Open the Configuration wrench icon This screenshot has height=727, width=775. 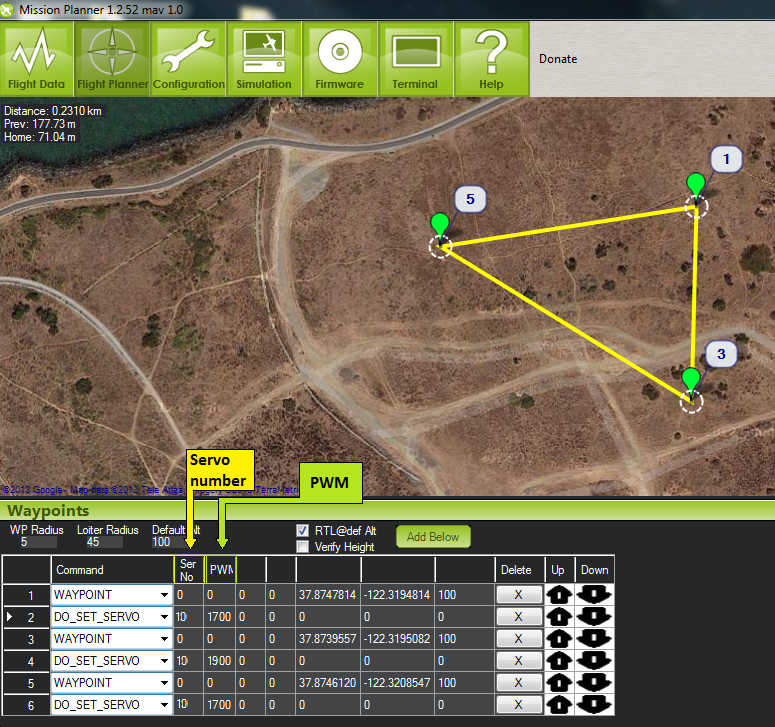click(189, 59)
